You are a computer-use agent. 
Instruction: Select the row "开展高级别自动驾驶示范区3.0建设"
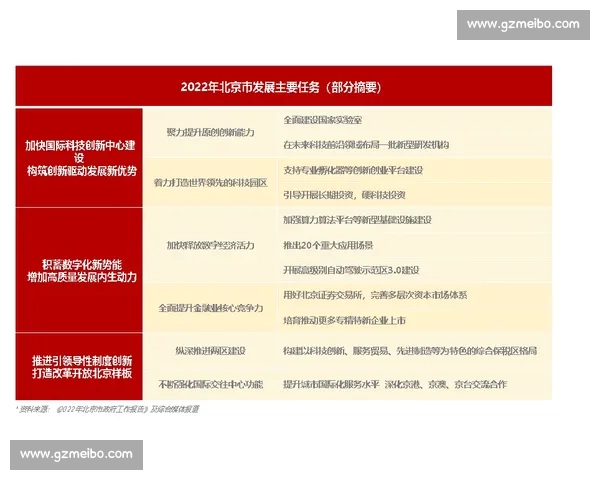pos(415,270)
